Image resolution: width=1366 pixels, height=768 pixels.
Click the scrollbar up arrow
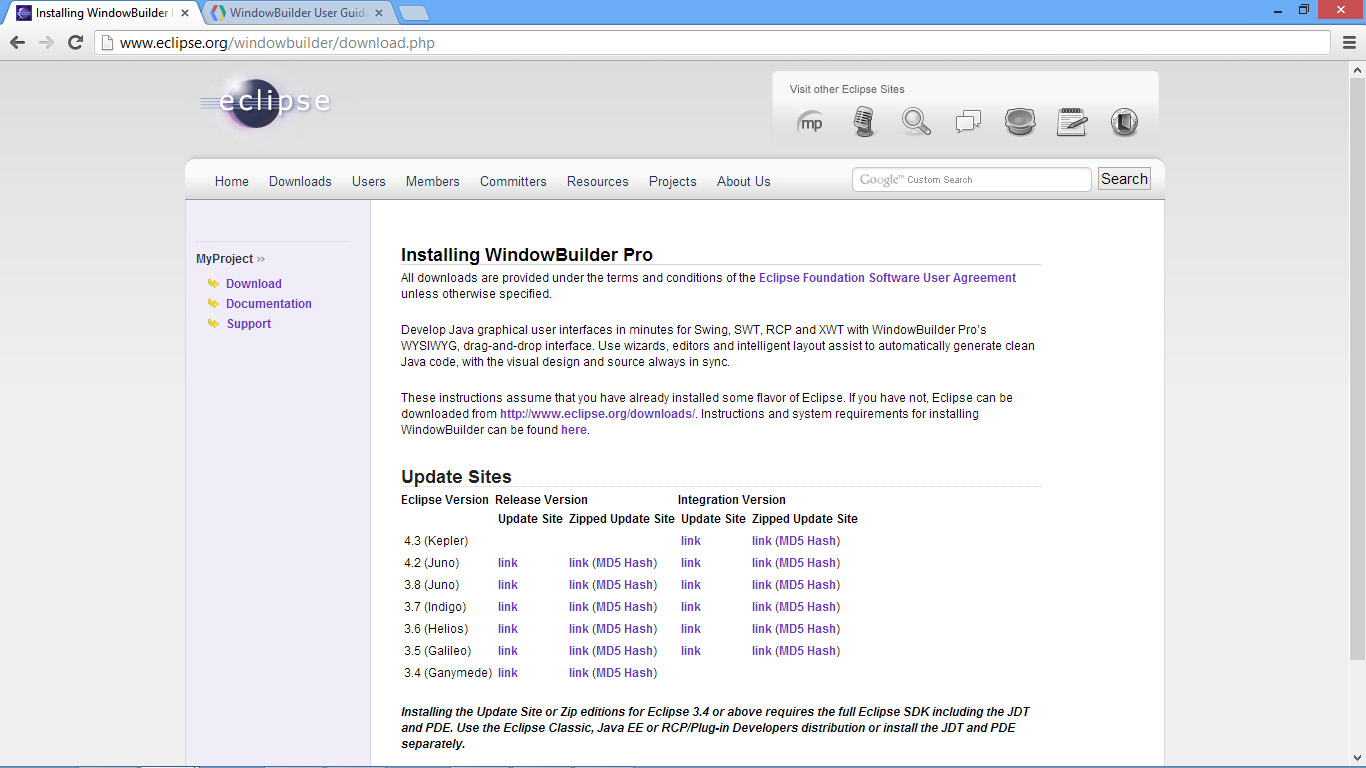pyautogui.click(x=1357, y=68)
